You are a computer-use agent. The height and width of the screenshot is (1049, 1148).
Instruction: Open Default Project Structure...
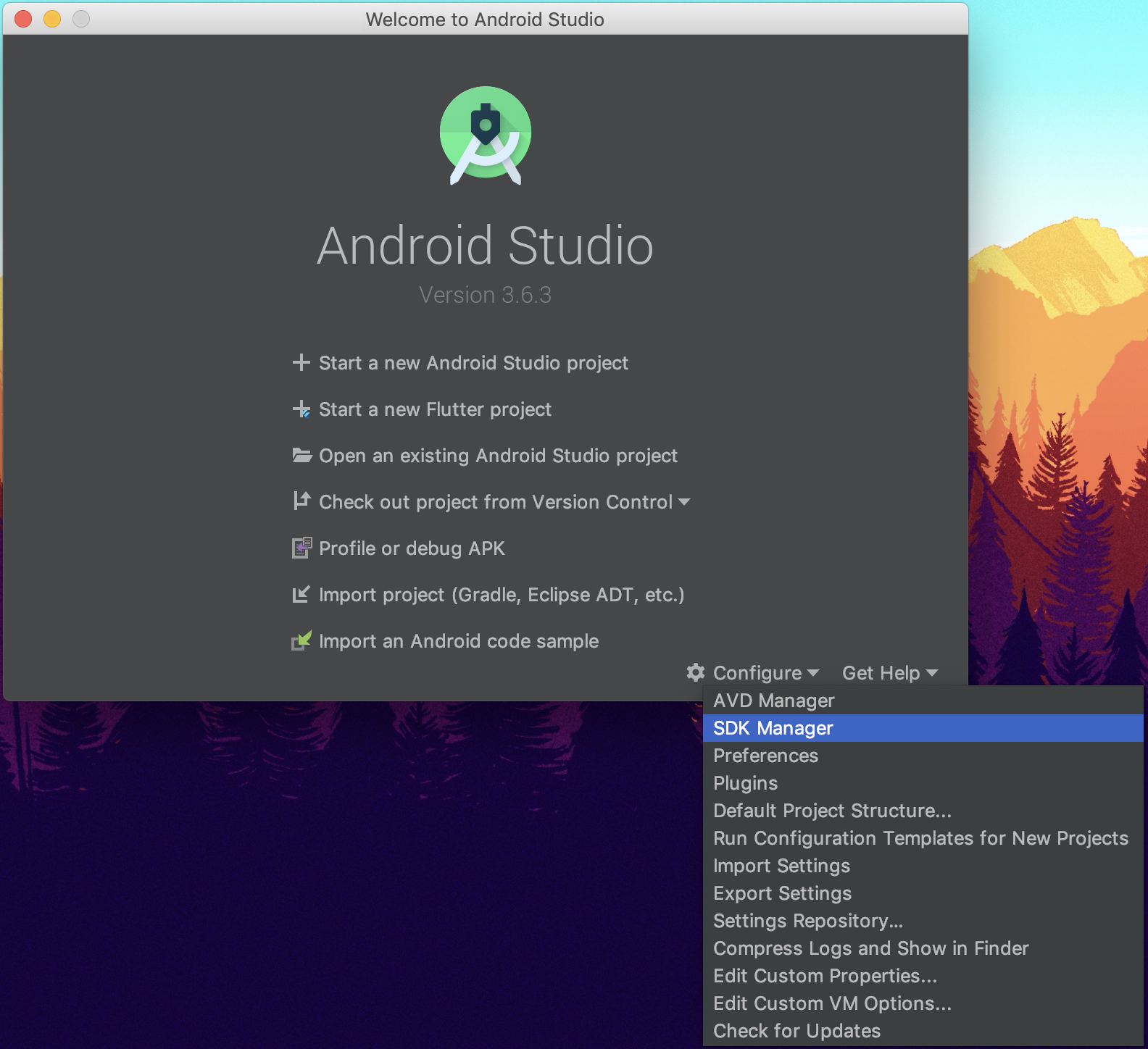[x=923, y=811]
